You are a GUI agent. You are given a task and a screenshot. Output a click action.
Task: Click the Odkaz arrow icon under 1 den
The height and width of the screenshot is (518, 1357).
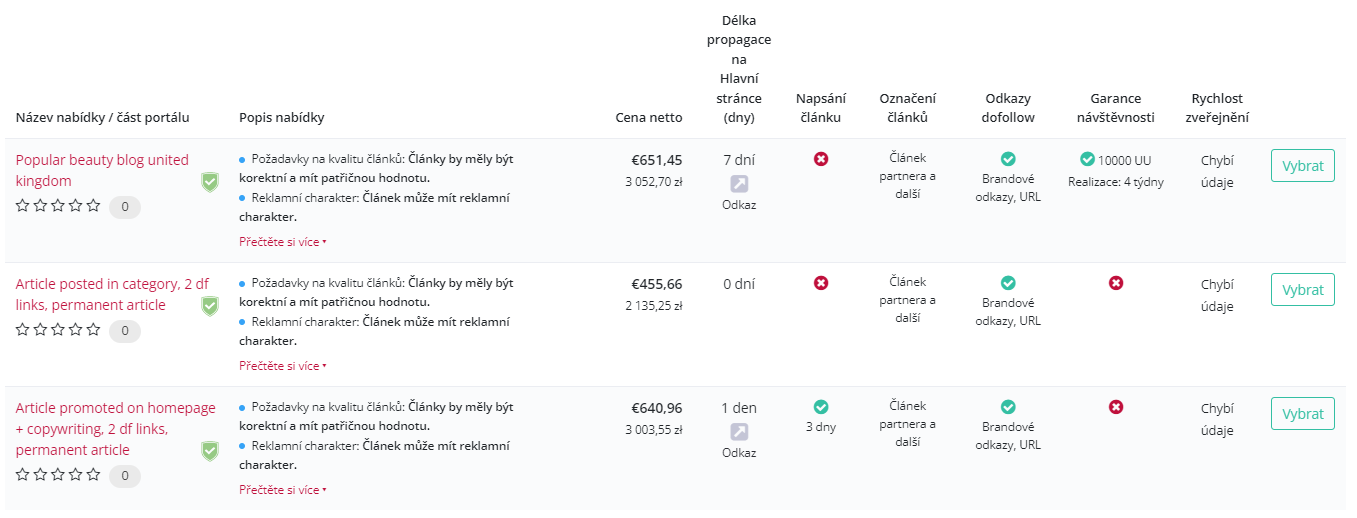[739, 432]
